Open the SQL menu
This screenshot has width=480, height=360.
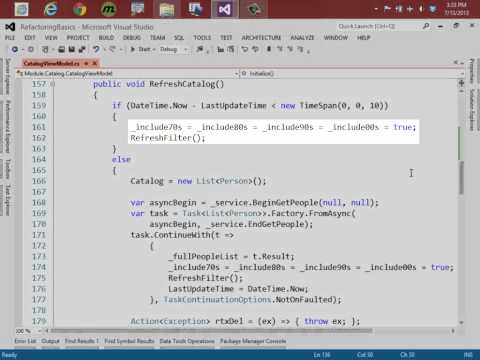click(x=179, y=38)
